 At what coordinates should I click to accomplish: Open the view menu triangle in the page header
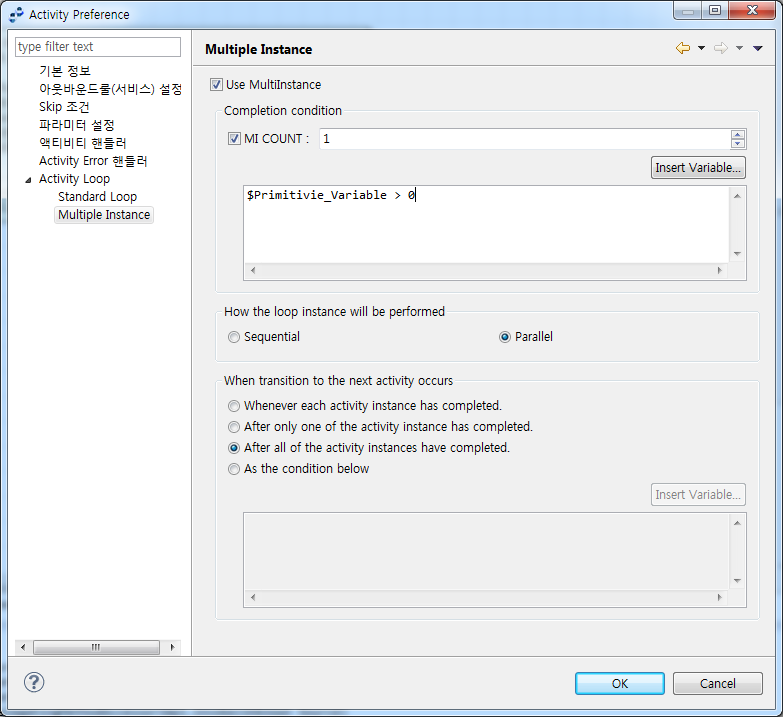point(758,48)
